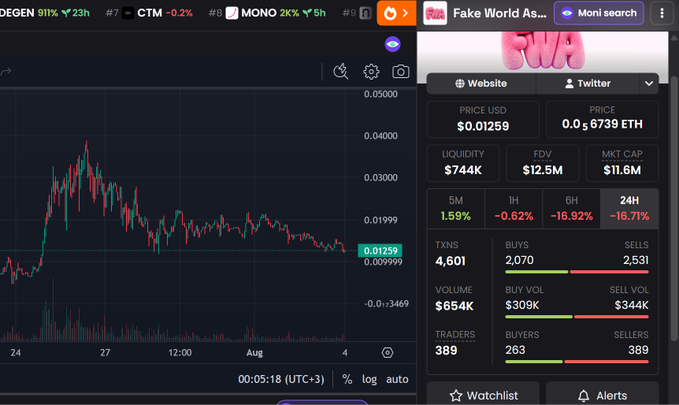This screenshot has width=679, height=405.
Task: Click the VOLUME $654K value
Action: pyautogui.click(x=454, y=306)
